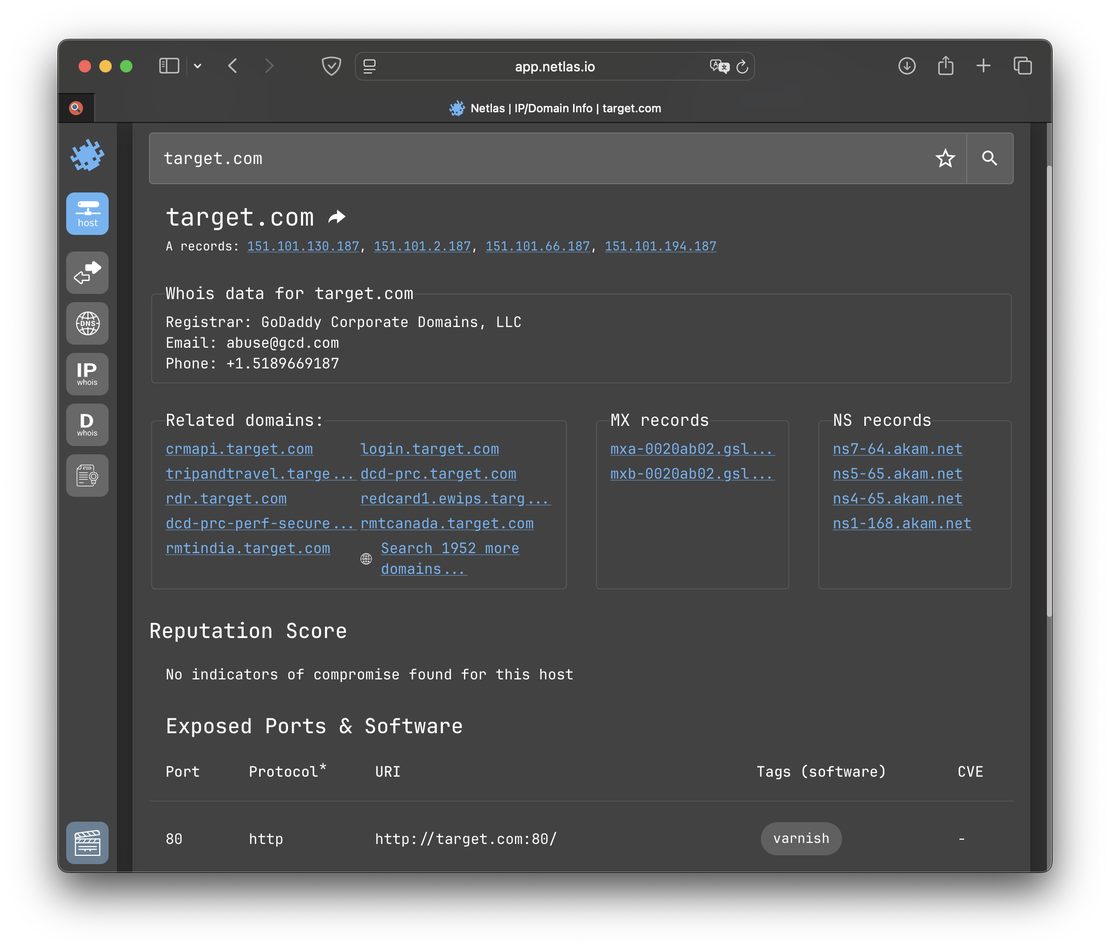Open the Responses search arrows icon

click(87, 272)
